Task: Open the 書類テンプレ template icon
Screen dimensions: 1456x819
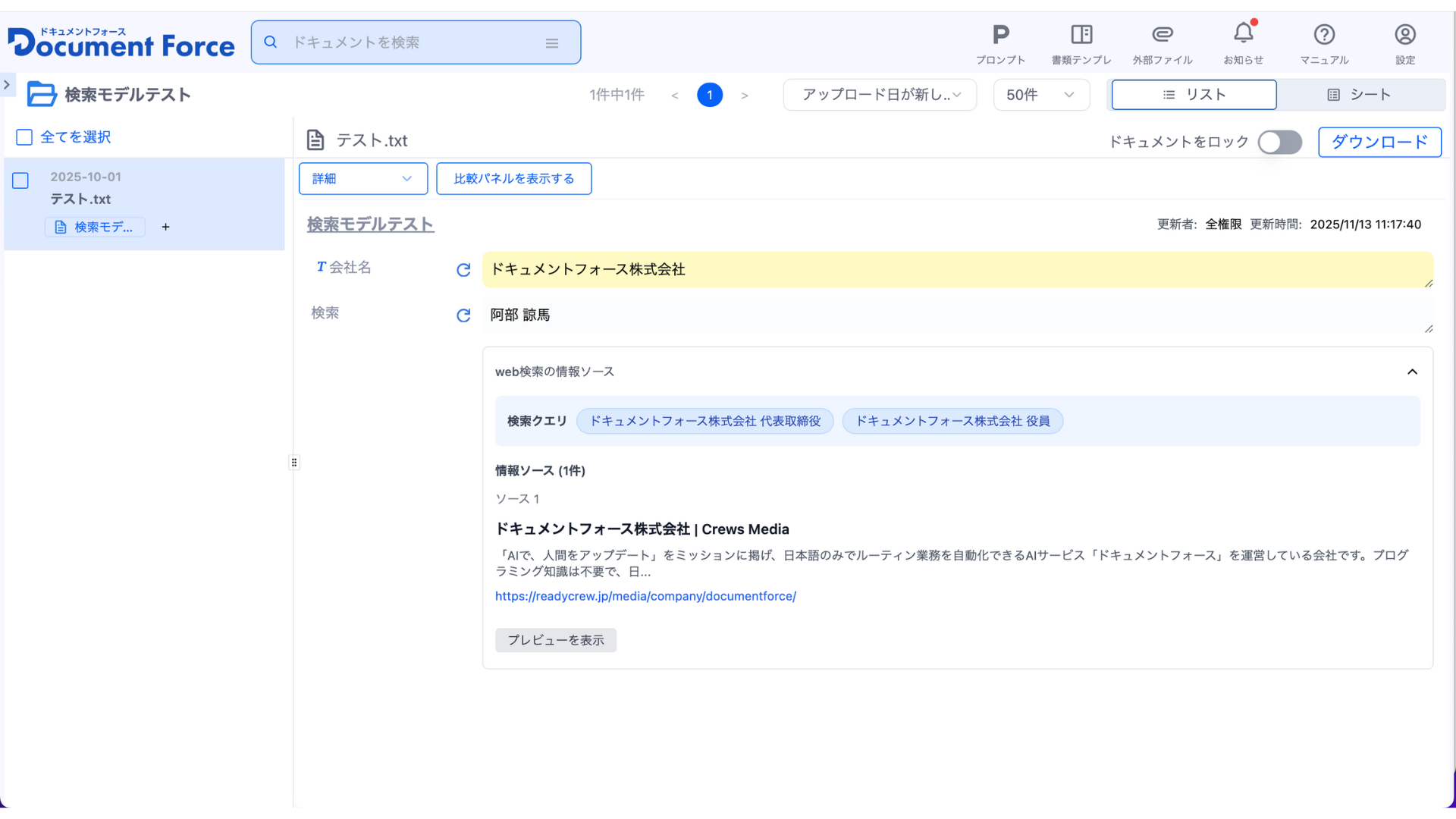Action: 1081,36
